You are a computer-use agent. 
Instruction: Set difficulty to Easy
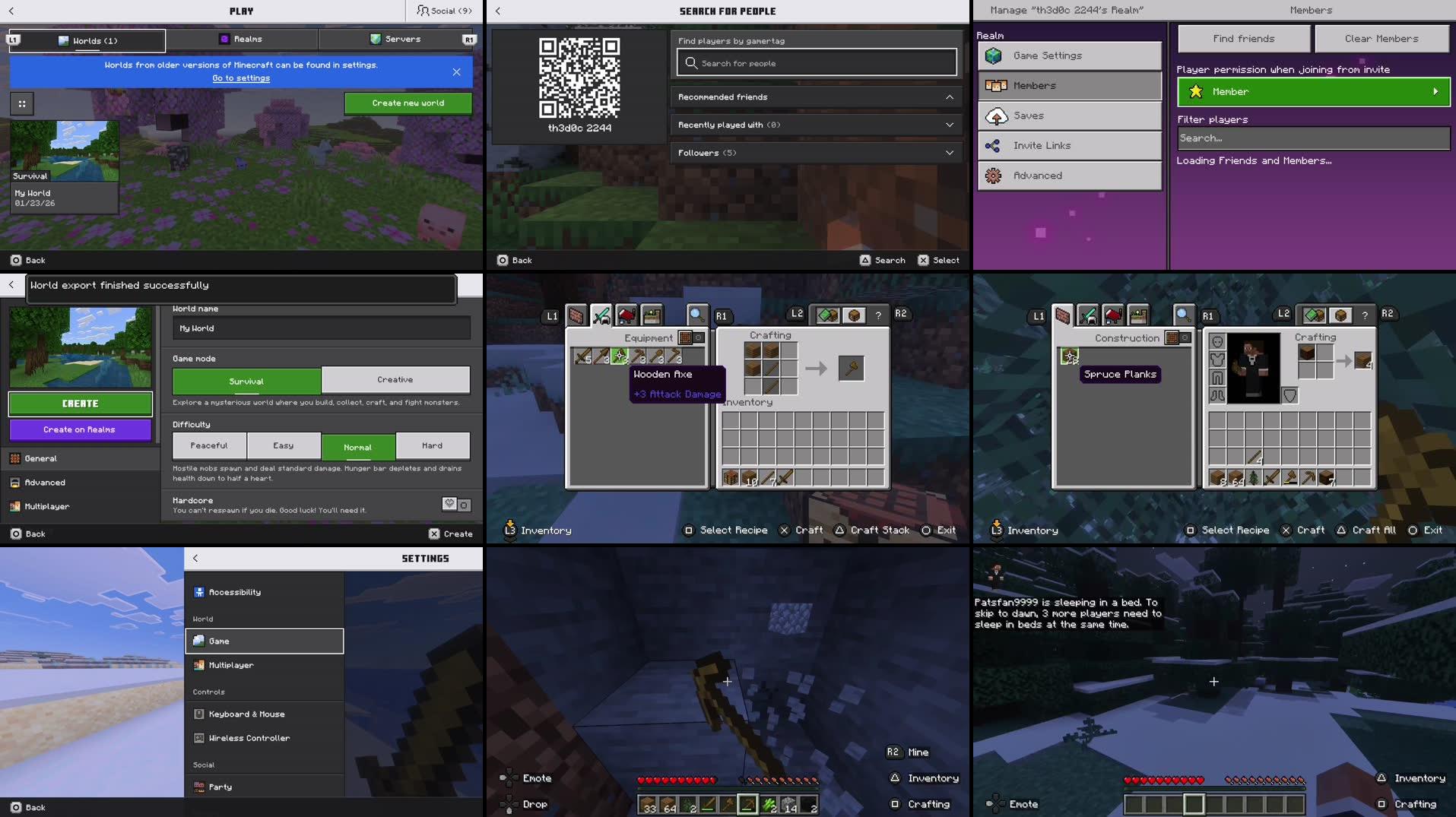coord(284,445)
